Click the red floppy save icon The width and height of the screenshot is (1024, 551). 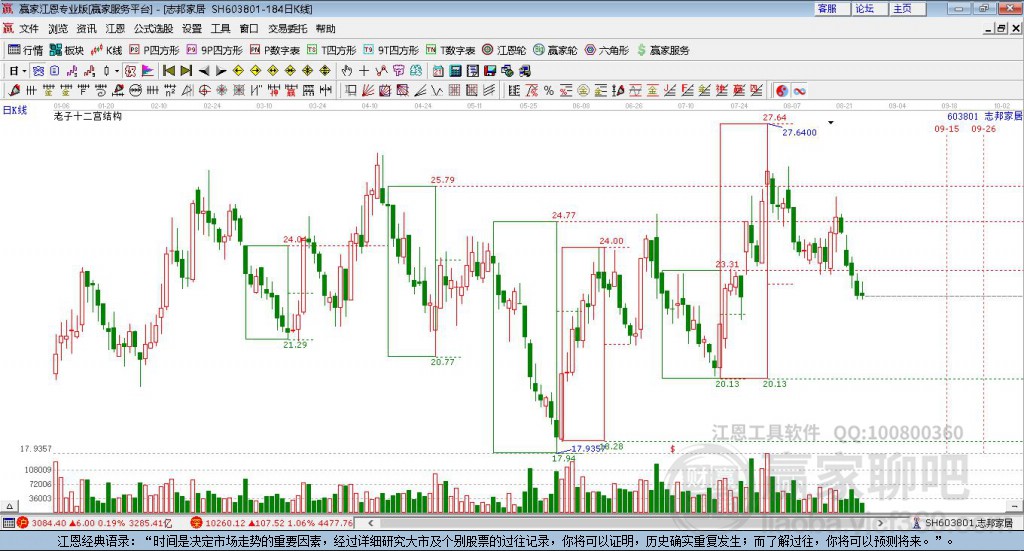tap(490, 71)
